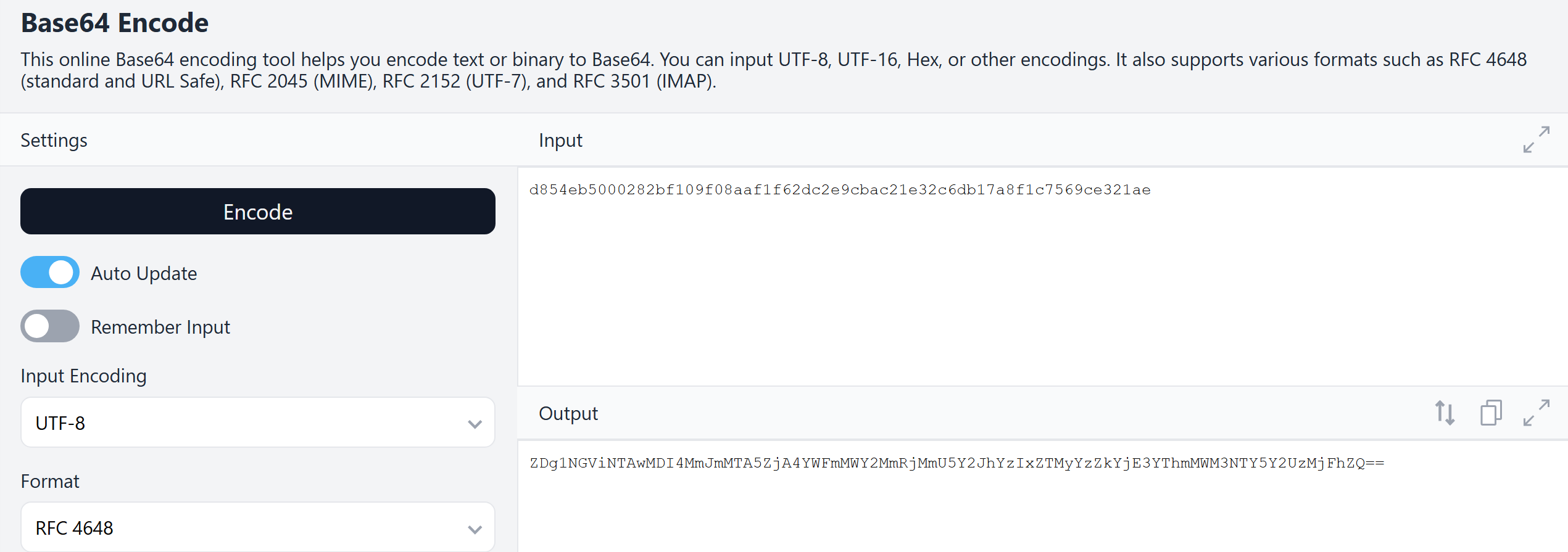Expand the Input panel to fullscreen
Screen dimensions: 1568x552
coord(1536,140)
